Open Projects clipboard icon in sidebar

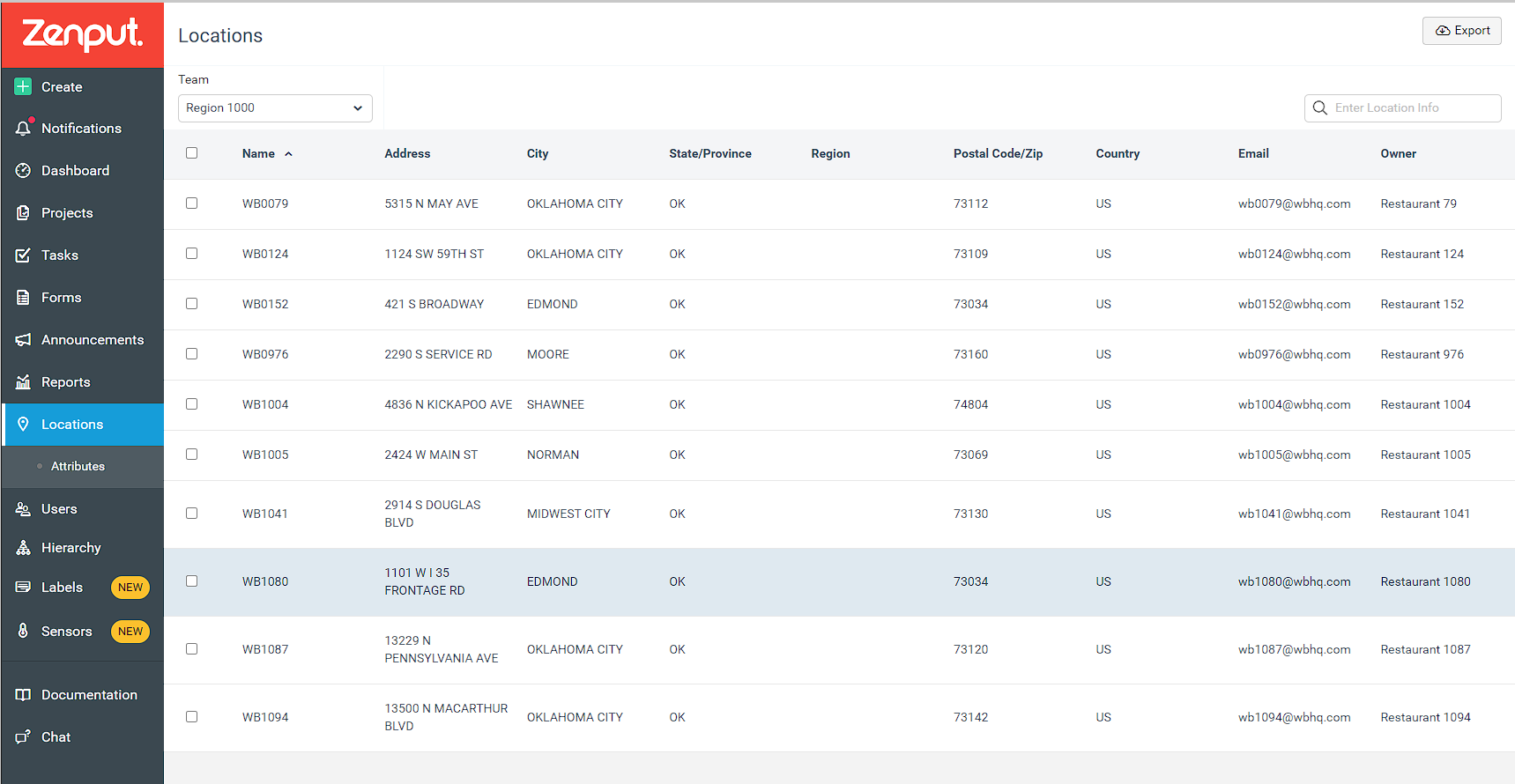click(x=23, y=212)
